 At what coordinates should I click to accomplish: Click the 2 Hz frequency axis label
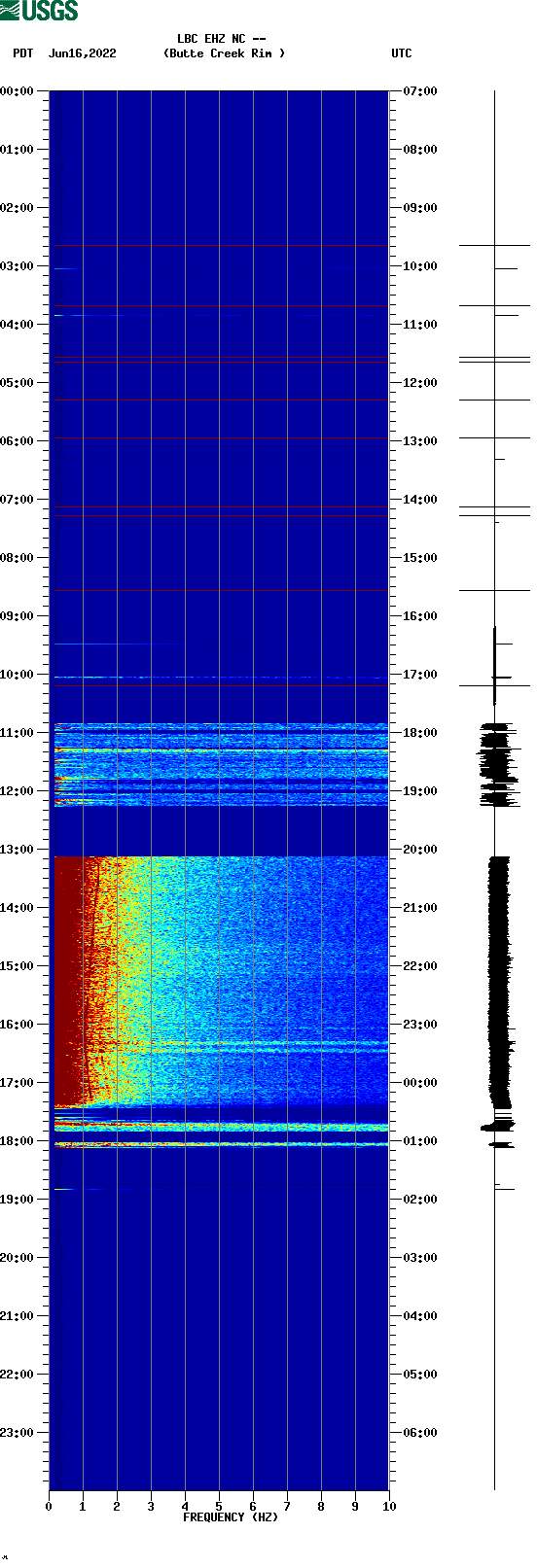click(117, 1507)
